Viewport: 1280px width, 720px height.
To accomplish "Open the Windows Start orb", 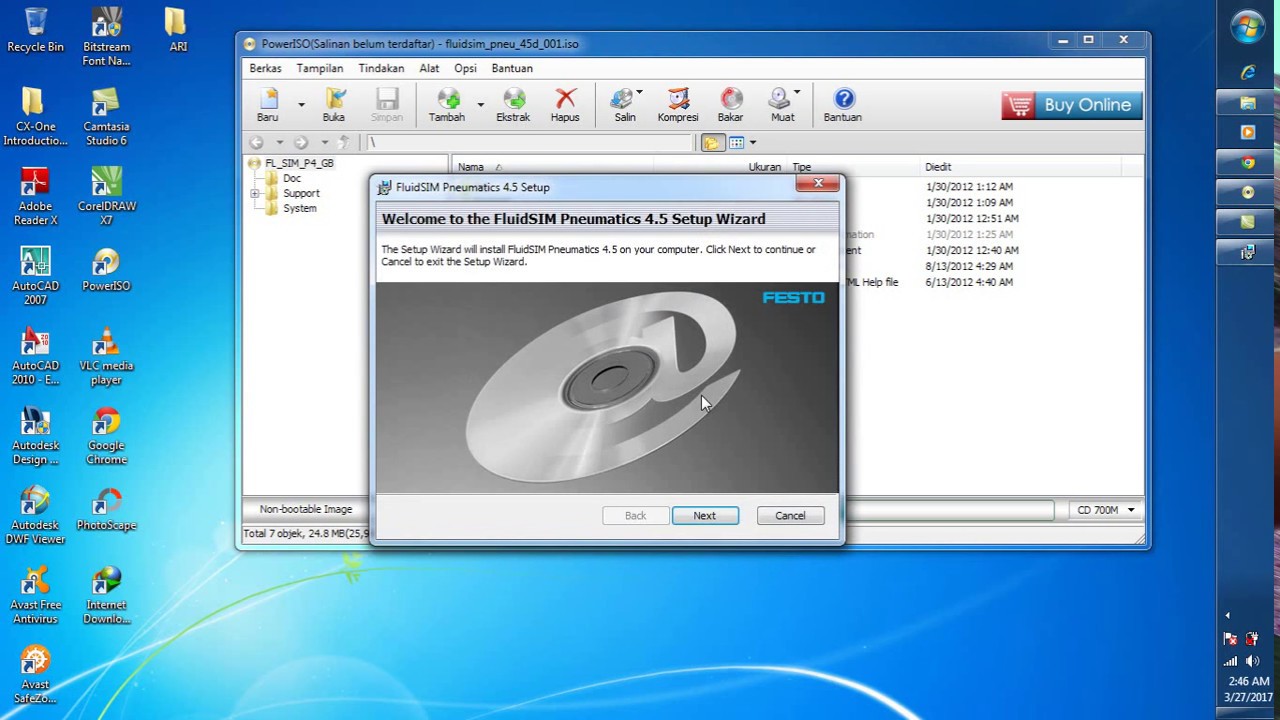I will 1248,26.
